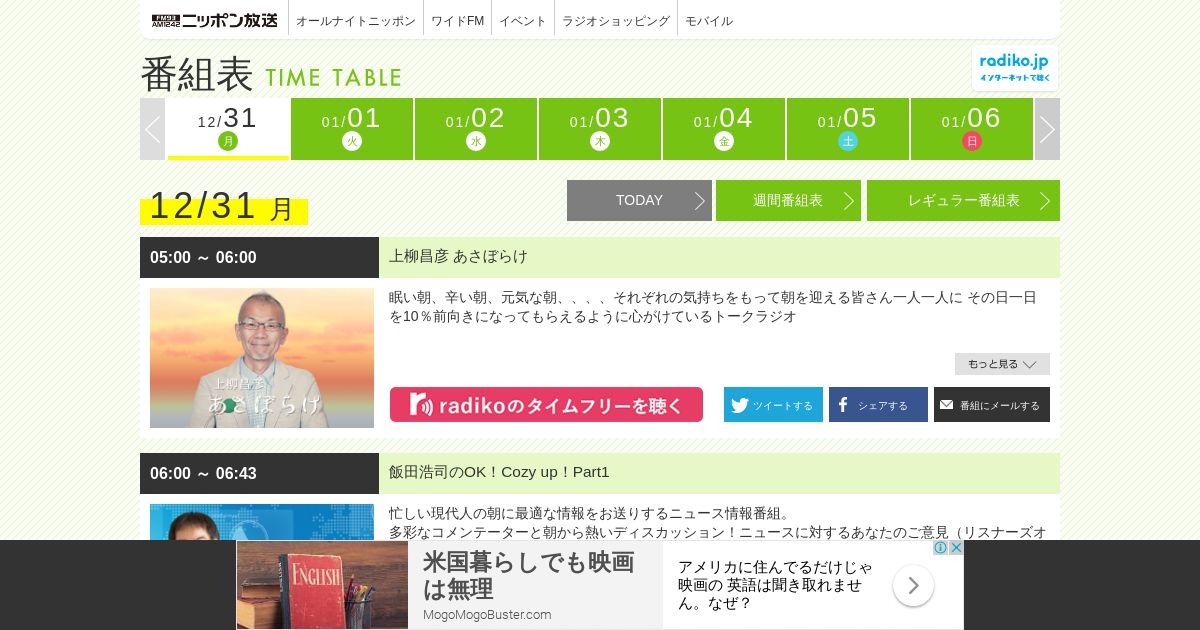The width and height of the screenshot is (1200, 630).
Task: Open the Nippon Broadcasting logo home link
Action: [x=214, y=20]
